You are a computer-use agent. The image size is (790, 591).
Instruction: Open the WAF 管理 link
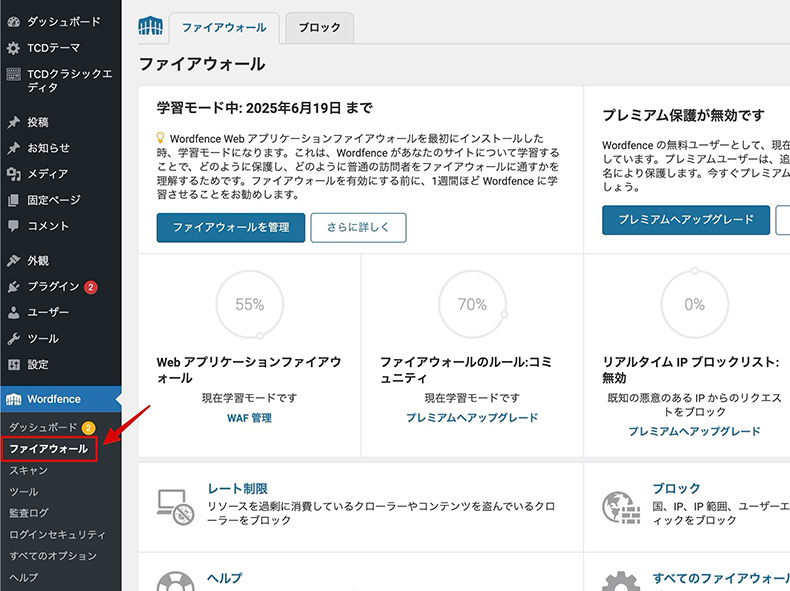249,418
